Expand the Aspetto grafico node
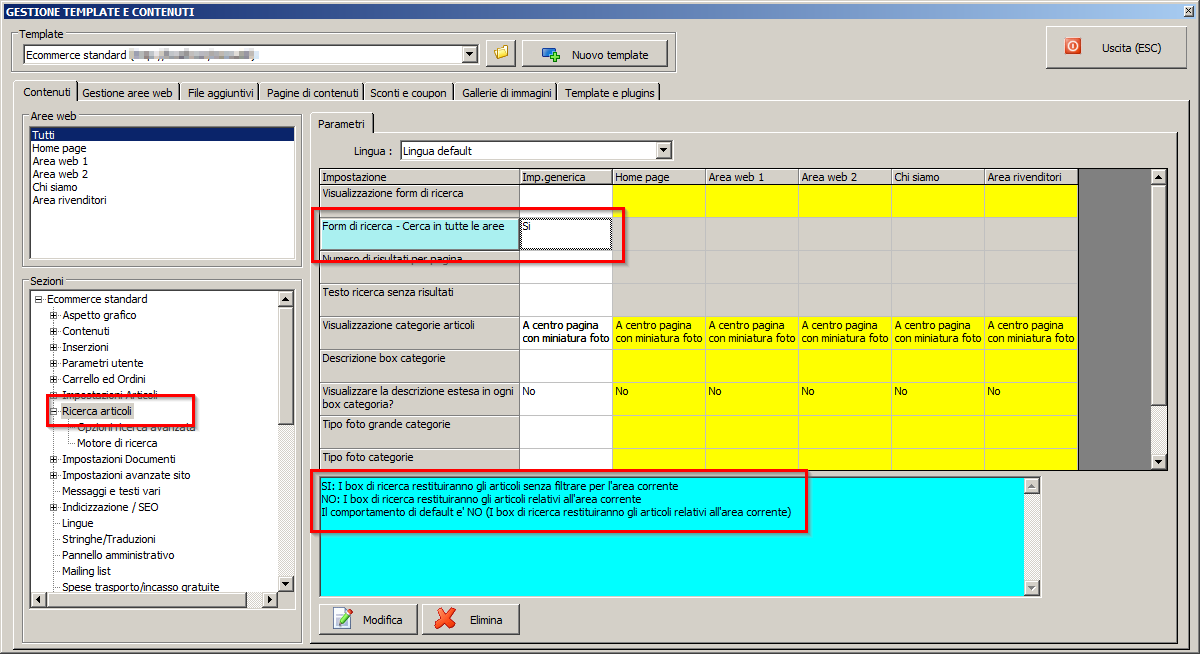The width and height of the screenshot is (1200, 654). pyautogui.click(x=54, y=315)
